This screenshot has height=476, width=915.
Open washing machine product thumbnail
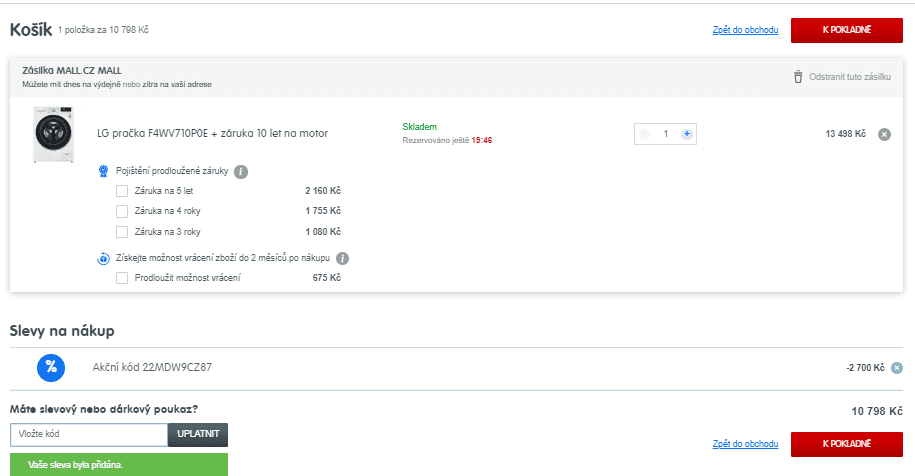coord(54,134)
